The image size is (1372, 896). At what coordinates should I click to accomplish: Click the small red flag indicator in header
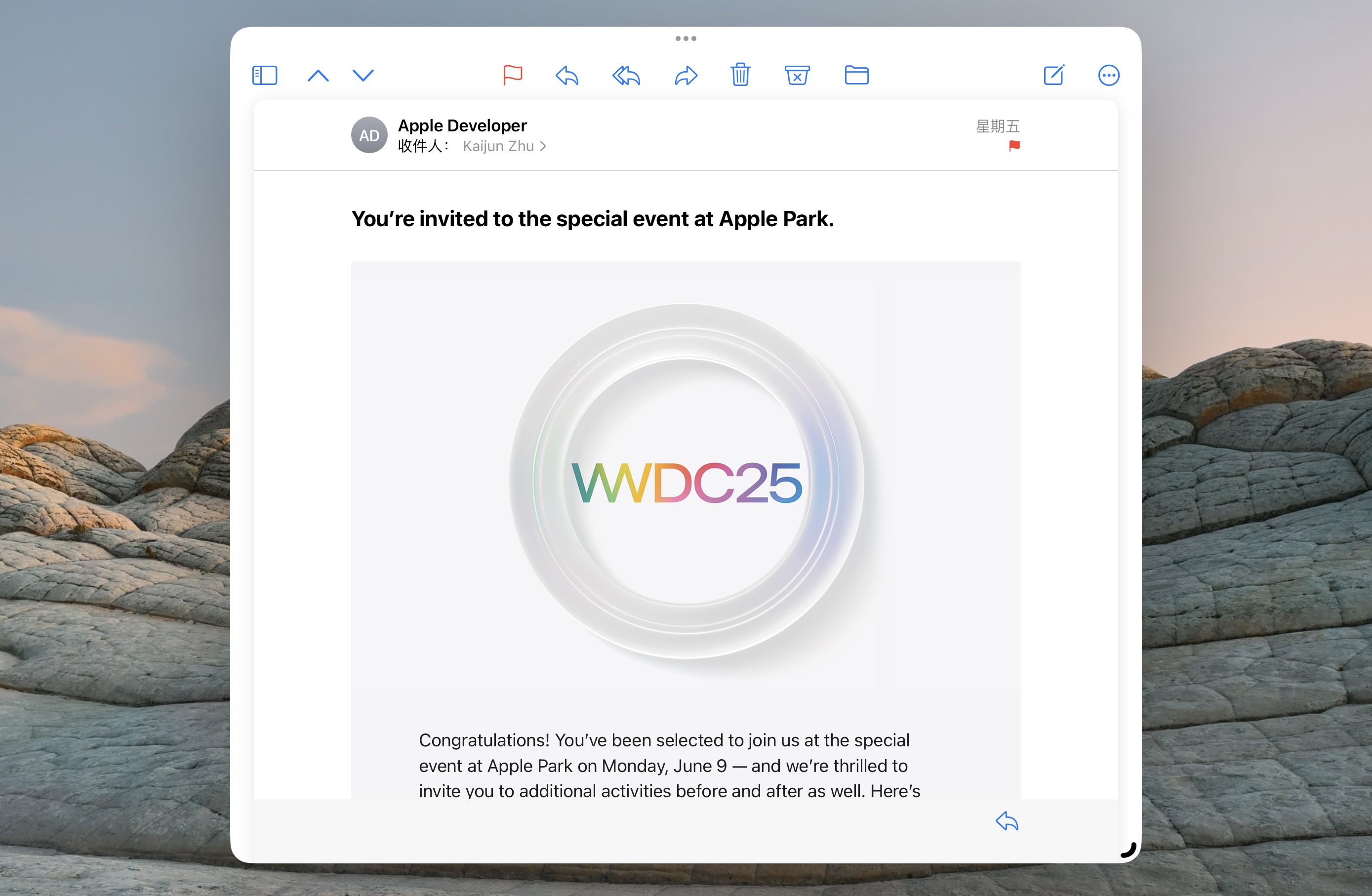1014,146
